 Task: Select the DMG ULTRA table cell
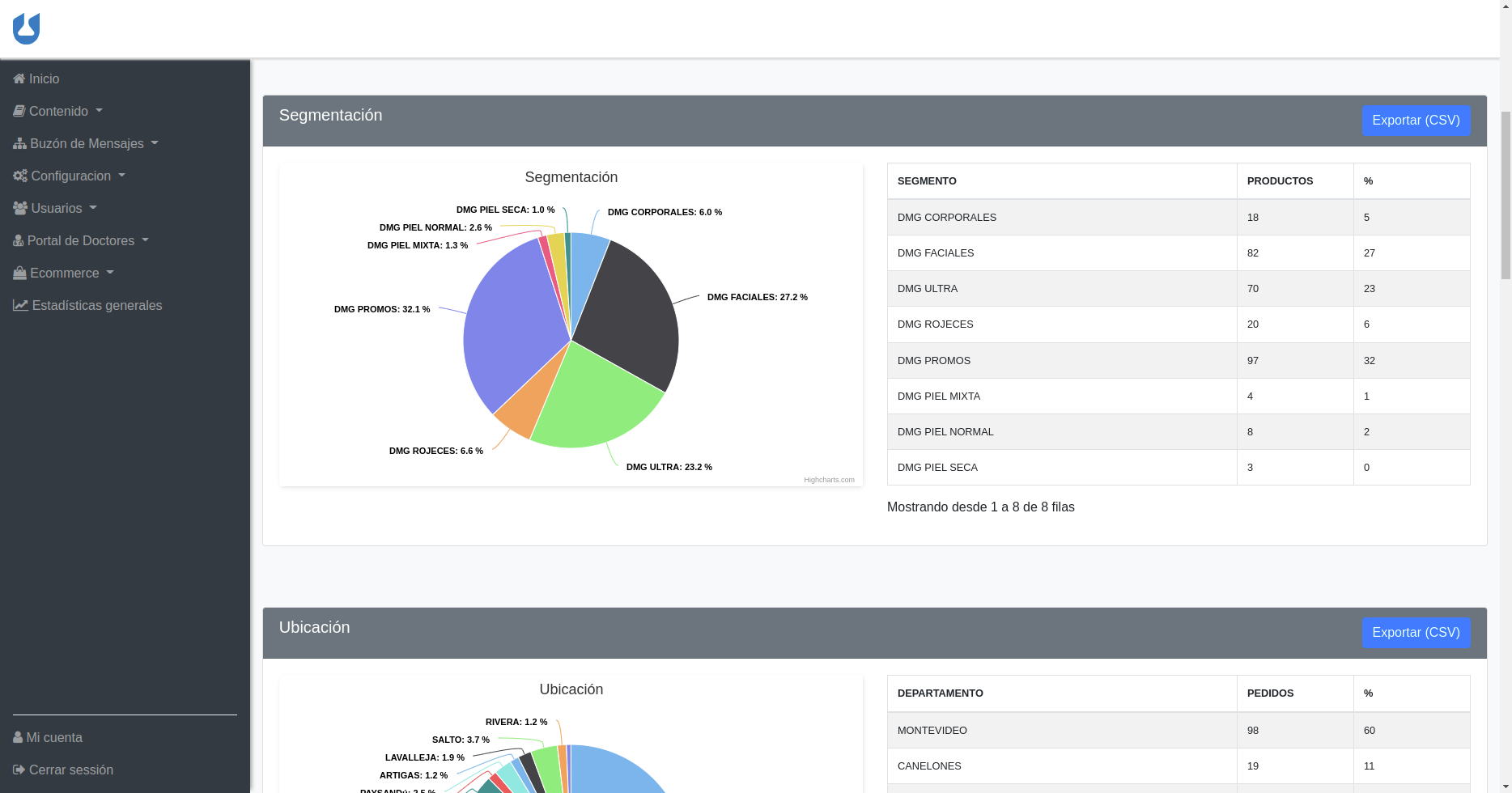click(x=1062, y=288)
